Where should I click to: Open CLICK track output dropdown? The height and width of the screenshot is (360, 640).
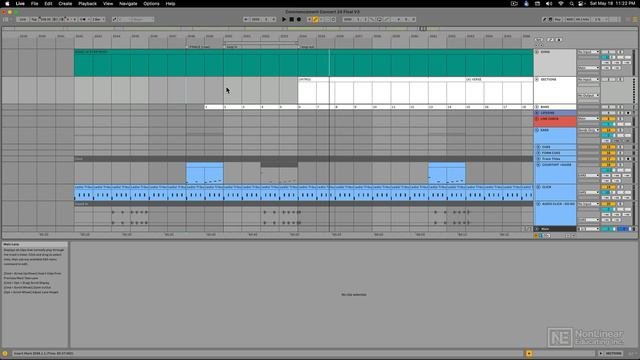[588, 193]
